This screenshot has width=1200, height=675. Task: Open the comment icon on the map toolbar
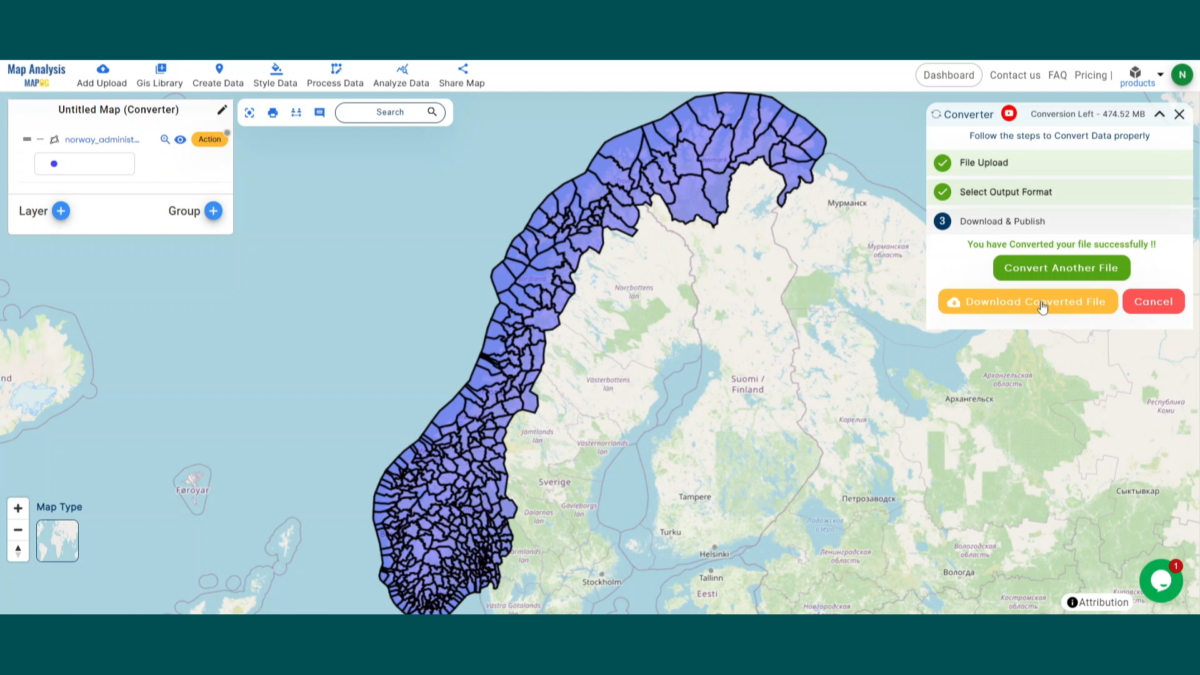pyautogui.click(x=319, y=113)
